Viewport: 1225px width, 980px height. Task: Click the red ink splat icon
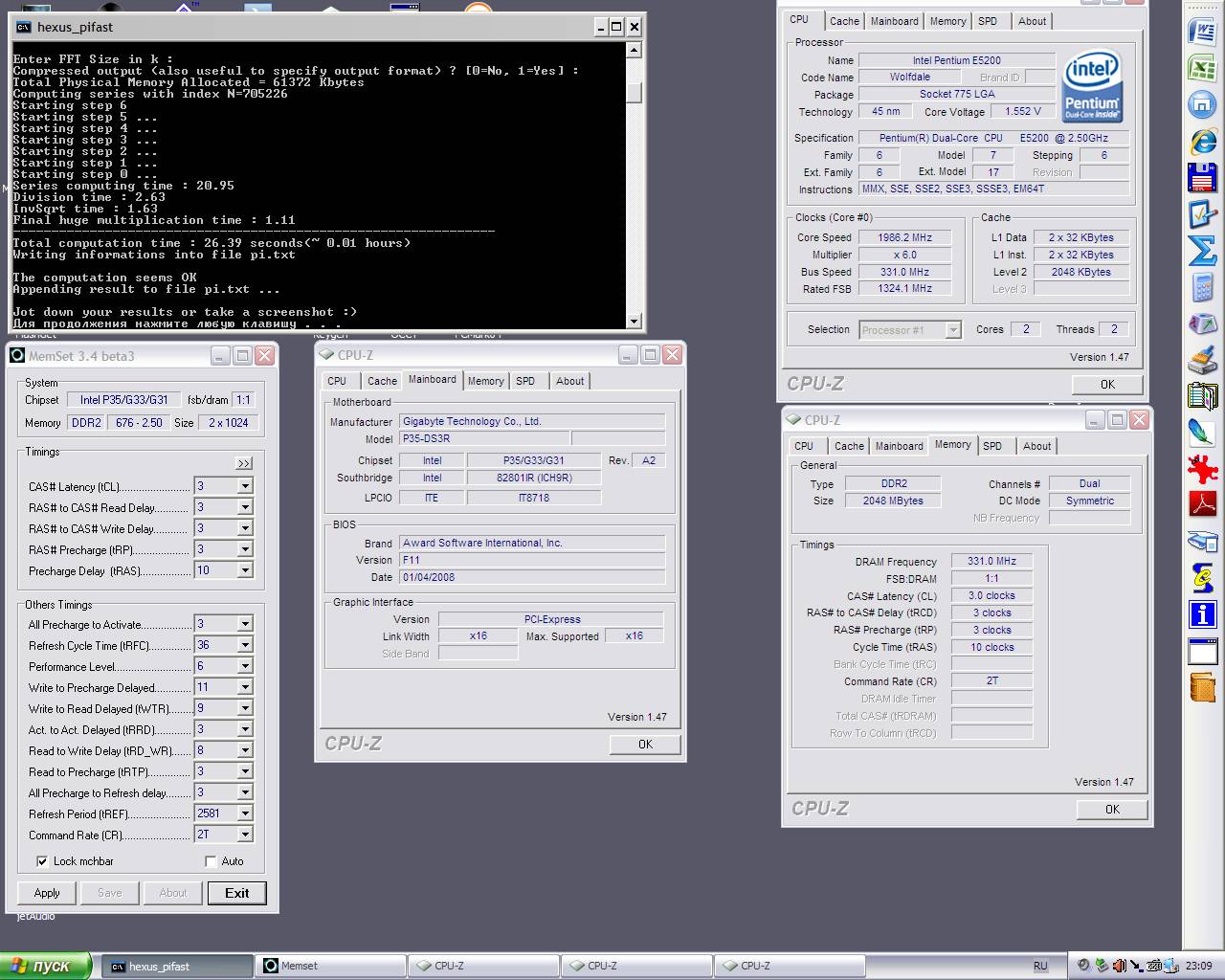[1202, 469]
